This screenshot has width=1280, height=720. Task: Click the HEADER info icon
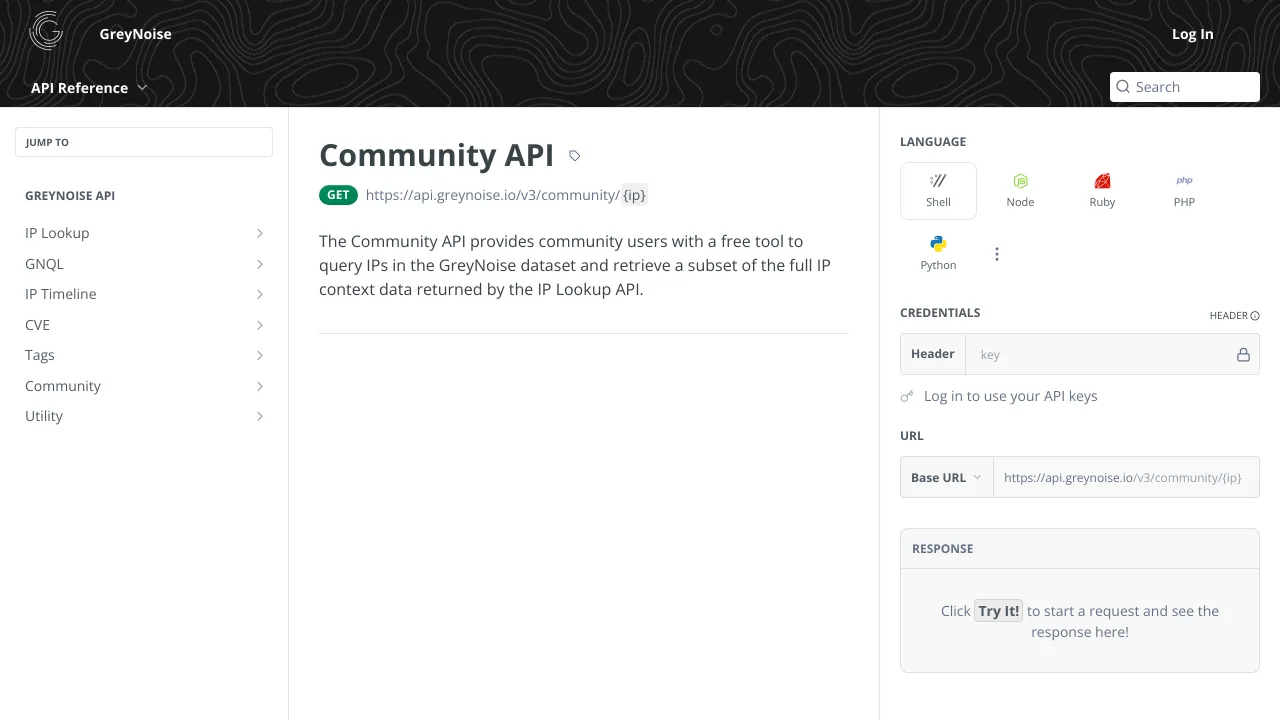click(1255, 316)
